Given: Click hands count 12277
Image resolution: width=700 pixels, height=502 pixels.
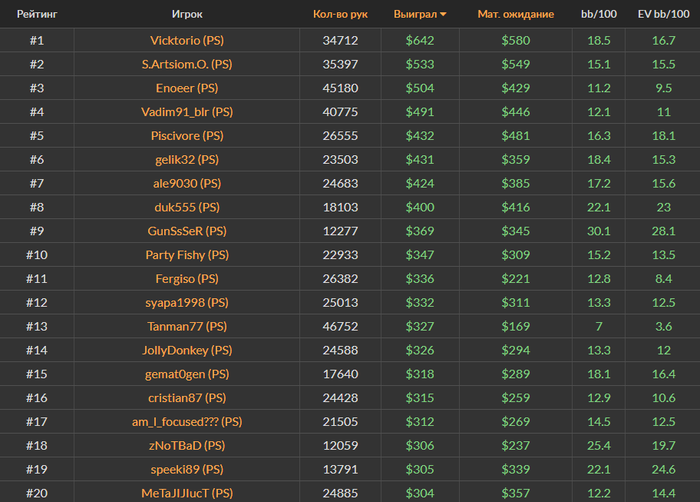Looking at the screenshot, I should click(x=340, y=231).
